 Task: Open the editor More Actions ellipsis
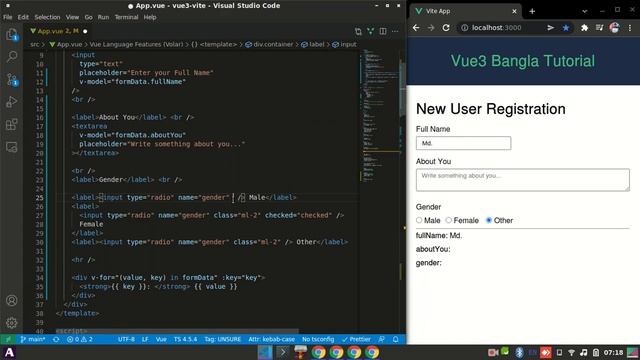(395, 31)
